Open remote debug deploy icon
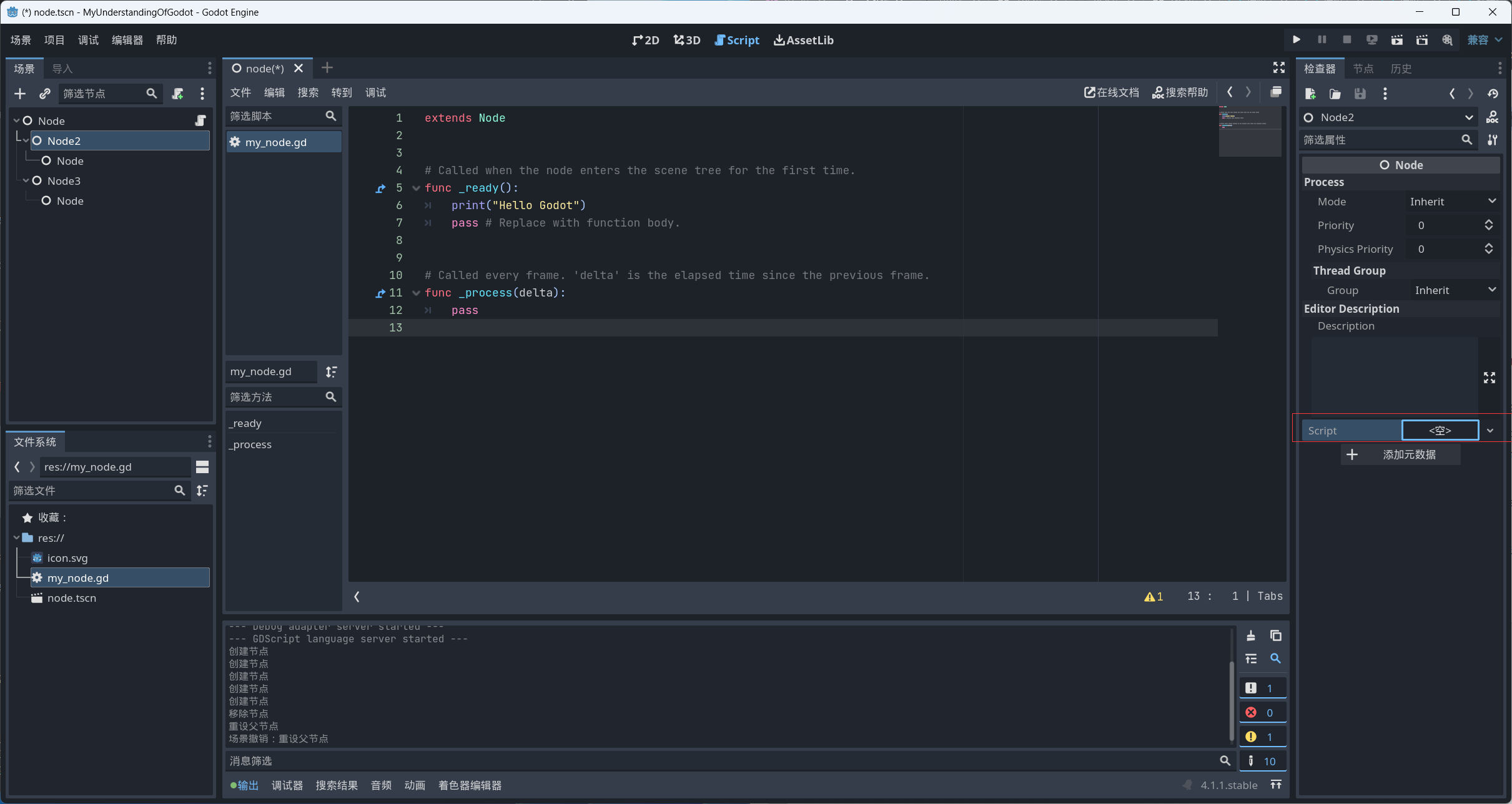1512x804 pixels. (1371, 40)
